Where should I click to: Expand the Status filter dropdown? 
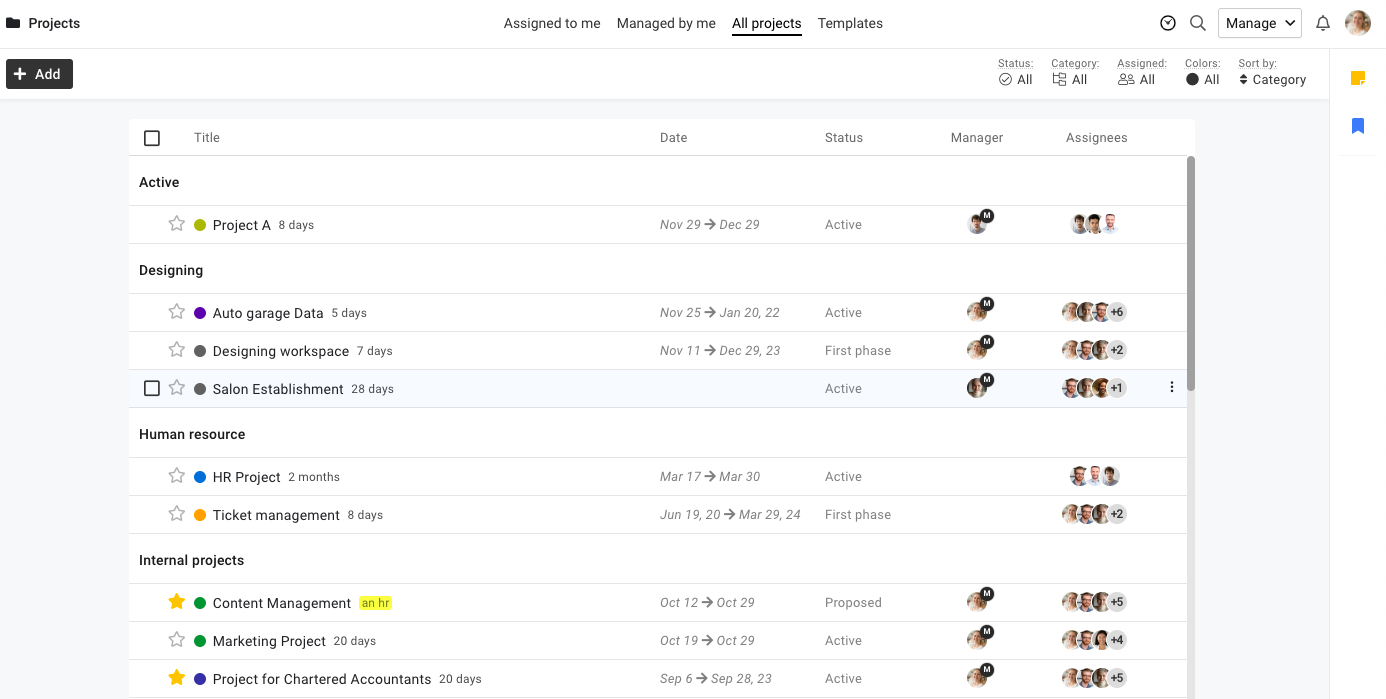click(x=1016, y=80)
